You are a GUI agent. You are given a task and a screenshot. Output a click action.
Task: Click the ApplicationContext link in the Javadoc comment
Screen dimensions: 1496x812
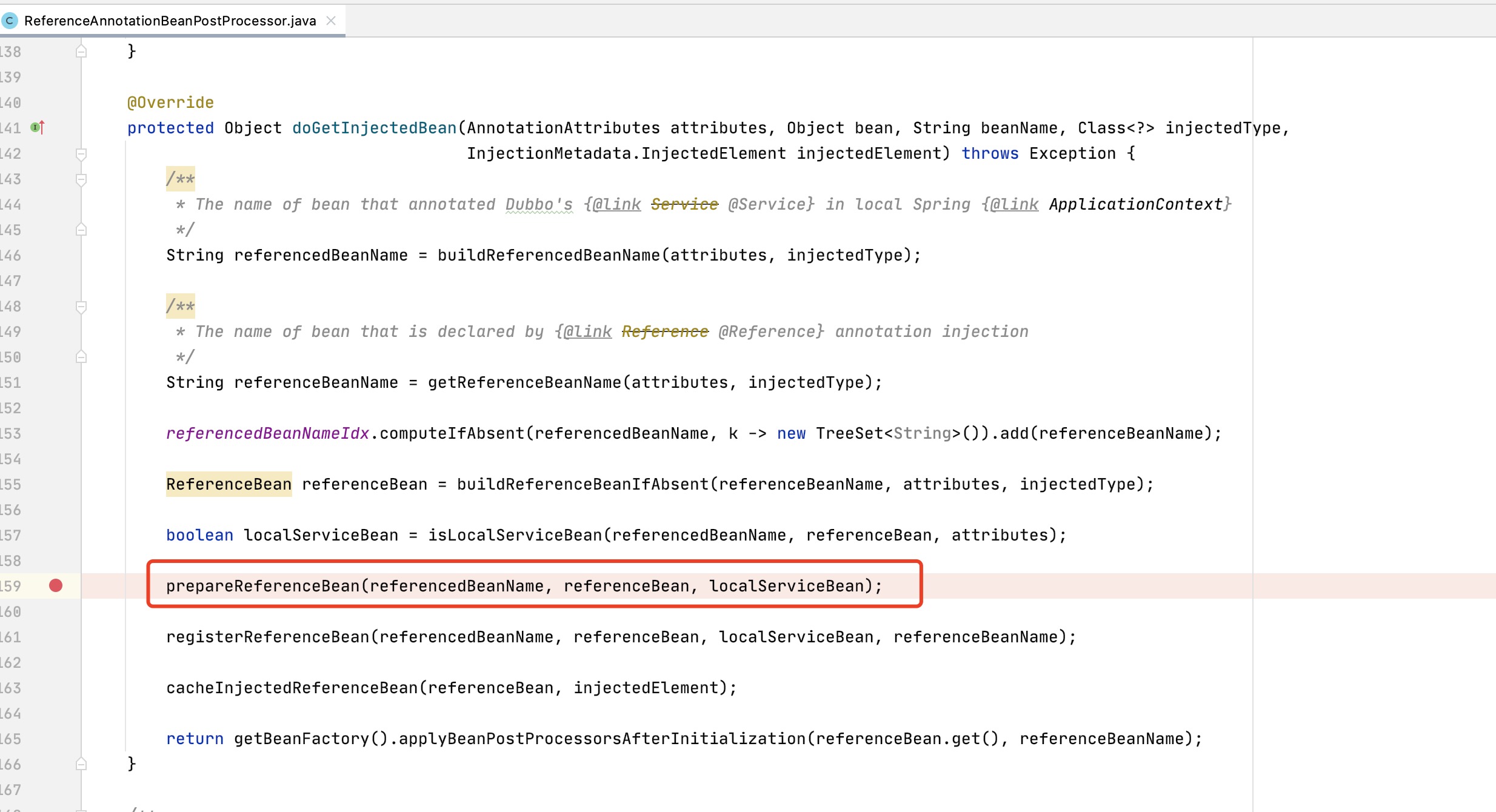(x=1136, y=205)
